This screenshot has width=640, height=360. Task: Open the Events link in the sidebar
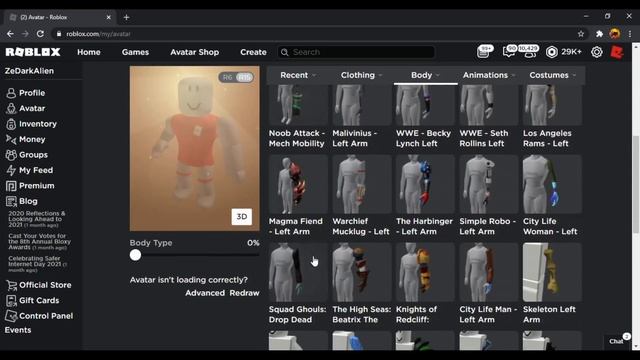[18, 330]
